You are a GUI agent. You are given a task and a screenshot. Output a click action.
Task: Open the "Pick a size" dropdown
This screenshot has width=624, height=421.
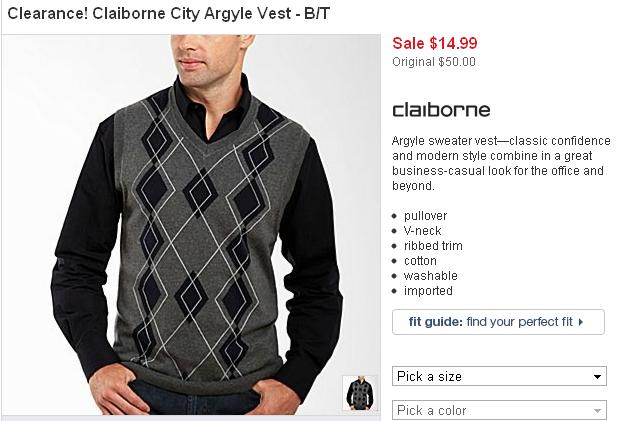click(x=499, y=376)
